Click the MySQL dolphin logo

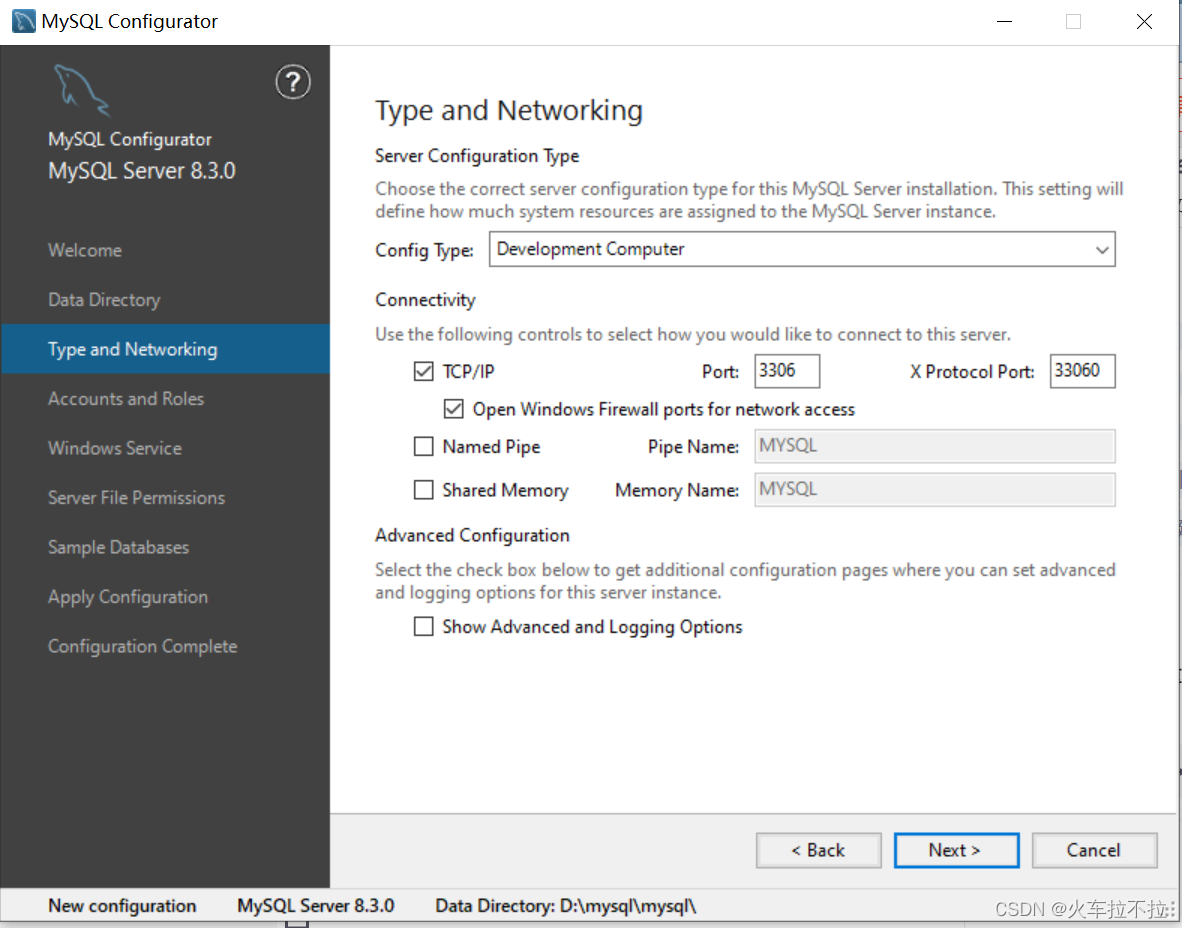point(81,91)
